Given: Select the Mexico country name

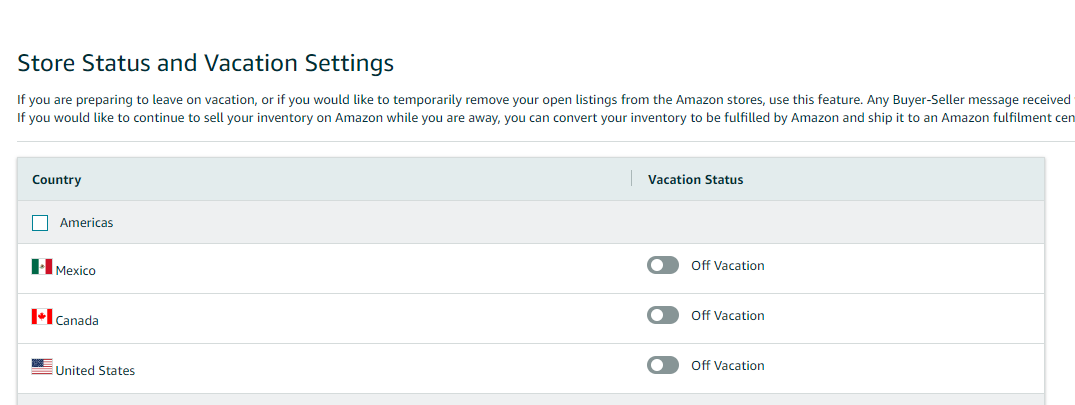Looking at the screenshot, I should tap(75, 271).
